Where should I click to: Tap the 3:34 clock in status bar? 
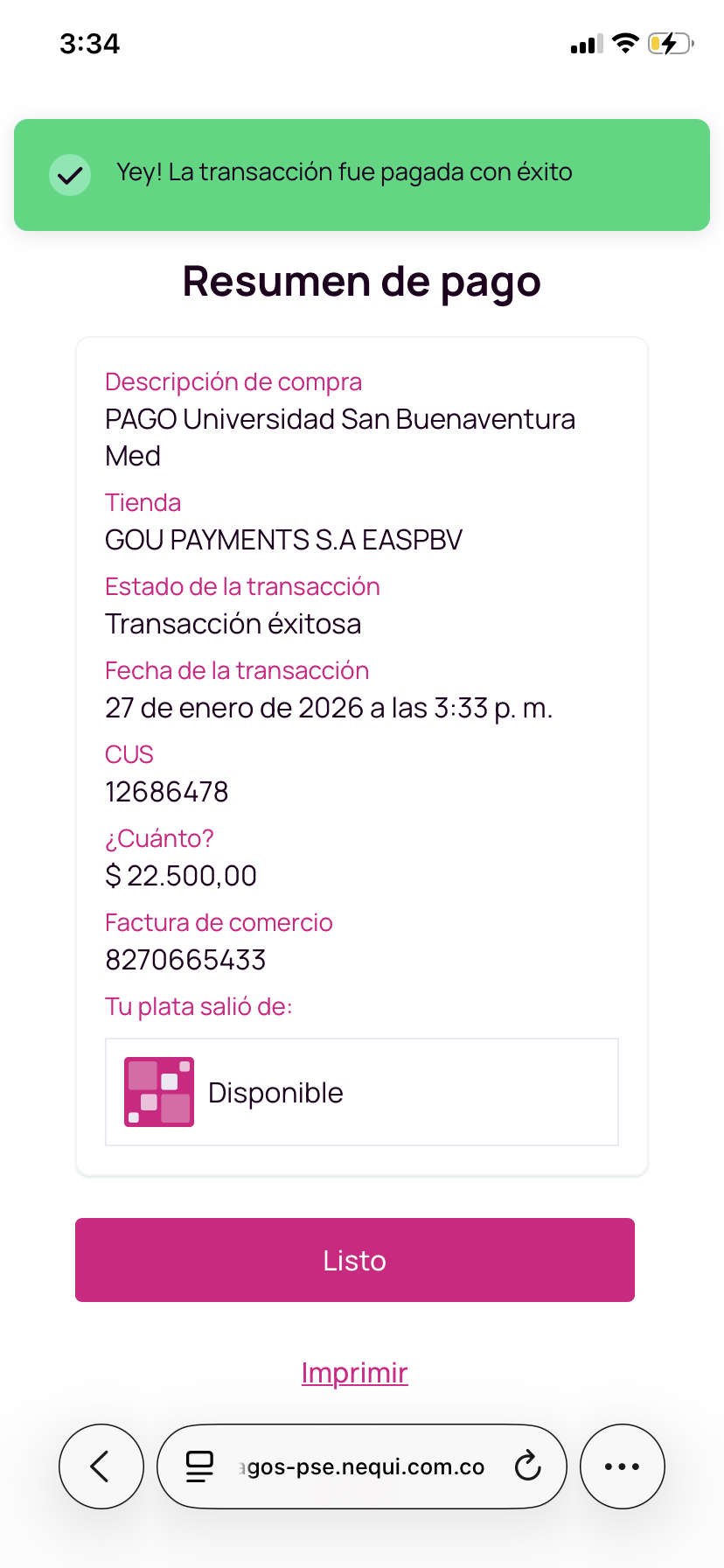click(89, 44)
